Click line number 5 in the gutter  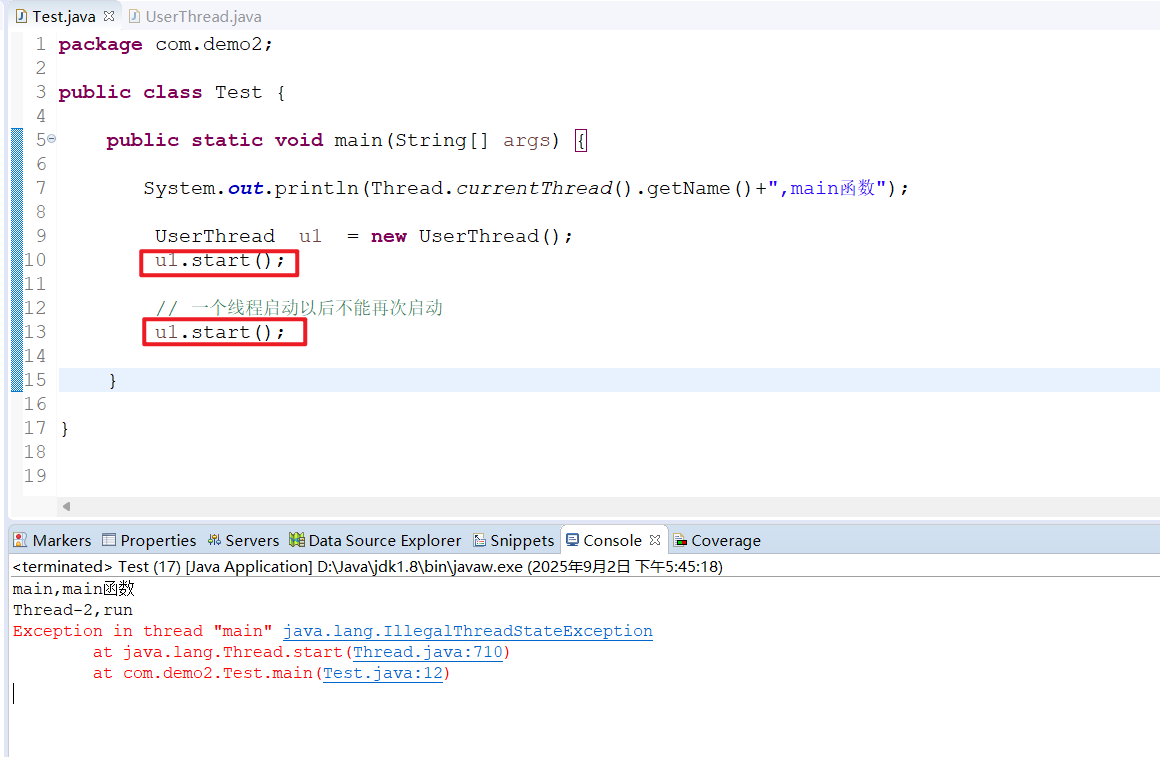[x=41, y=139]
